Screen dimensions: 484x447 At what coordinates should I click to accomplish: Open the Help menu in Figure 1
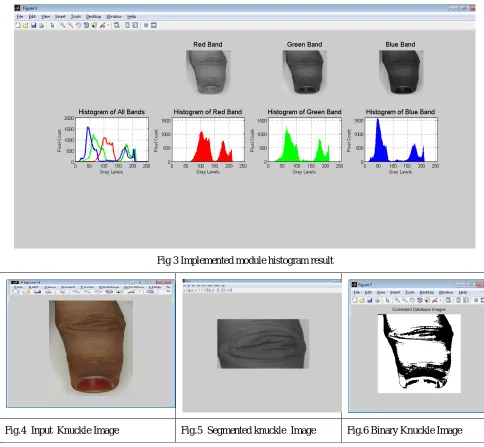[131, 17]
